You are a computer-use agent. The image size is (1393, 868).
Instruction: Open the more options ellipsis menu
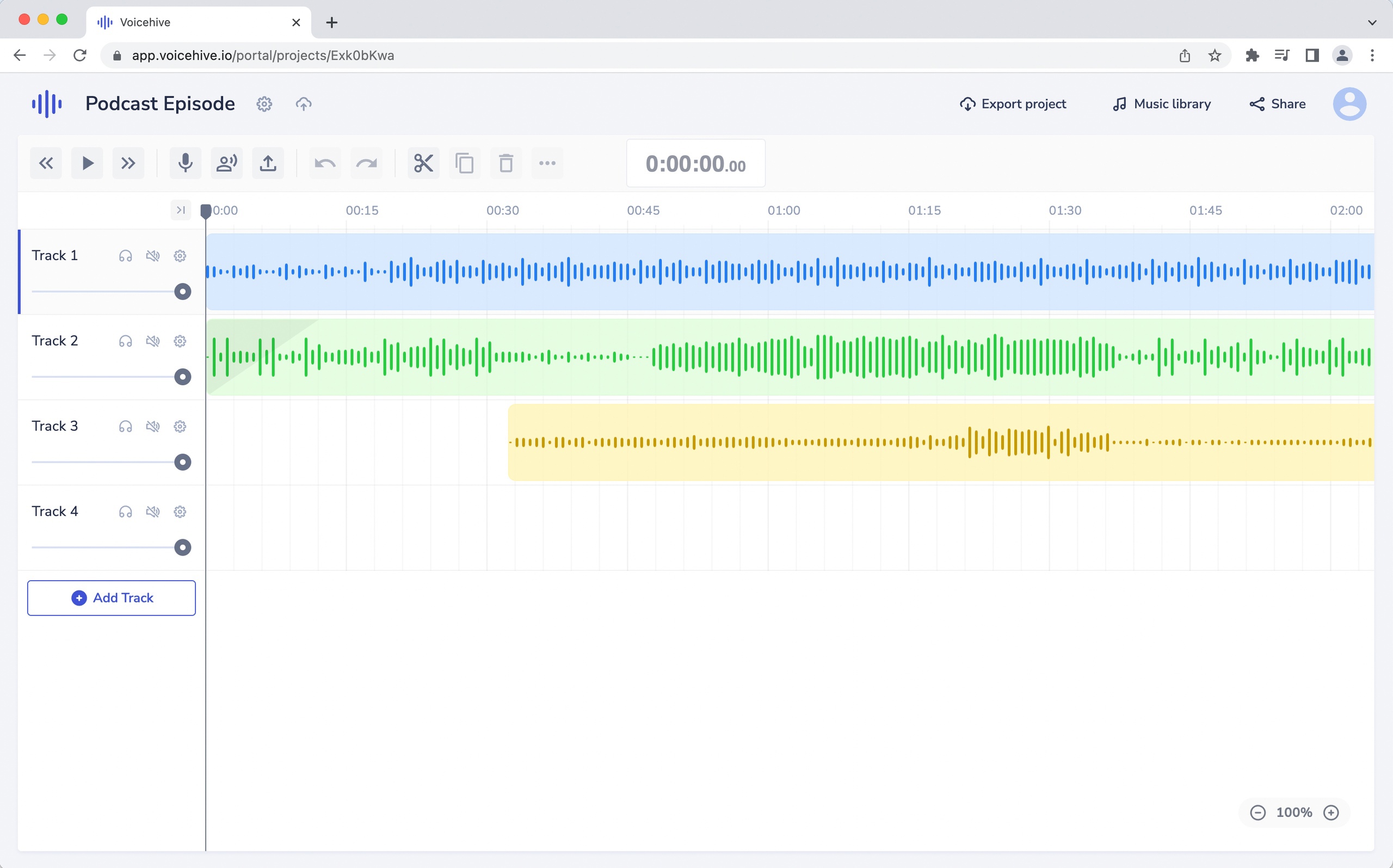pyautogui.click(x=547, y=164)
